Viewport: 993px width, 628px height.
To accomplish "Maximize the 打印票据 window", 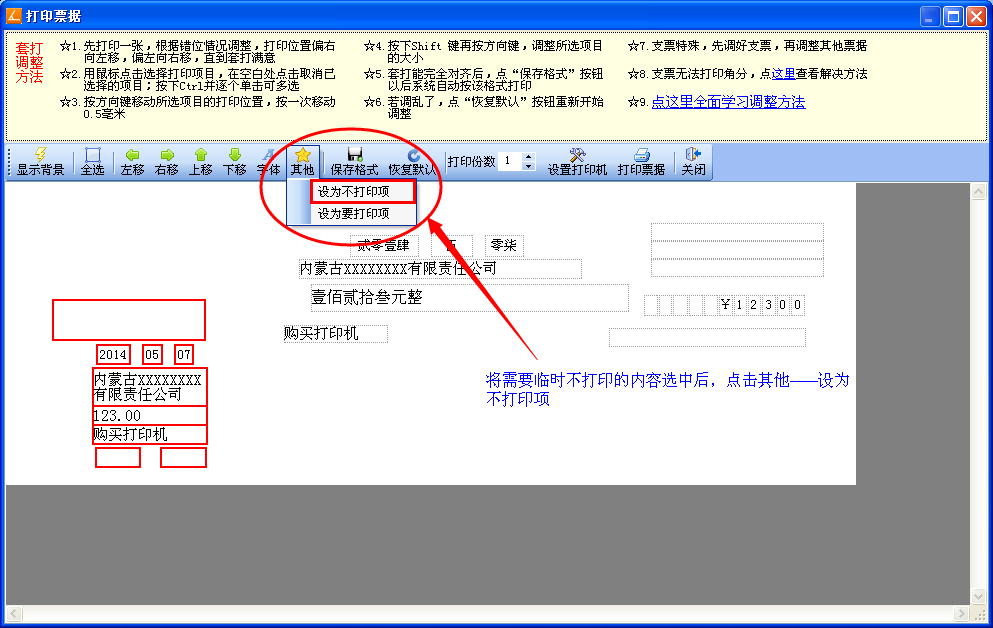I will (x=953, y=17).
